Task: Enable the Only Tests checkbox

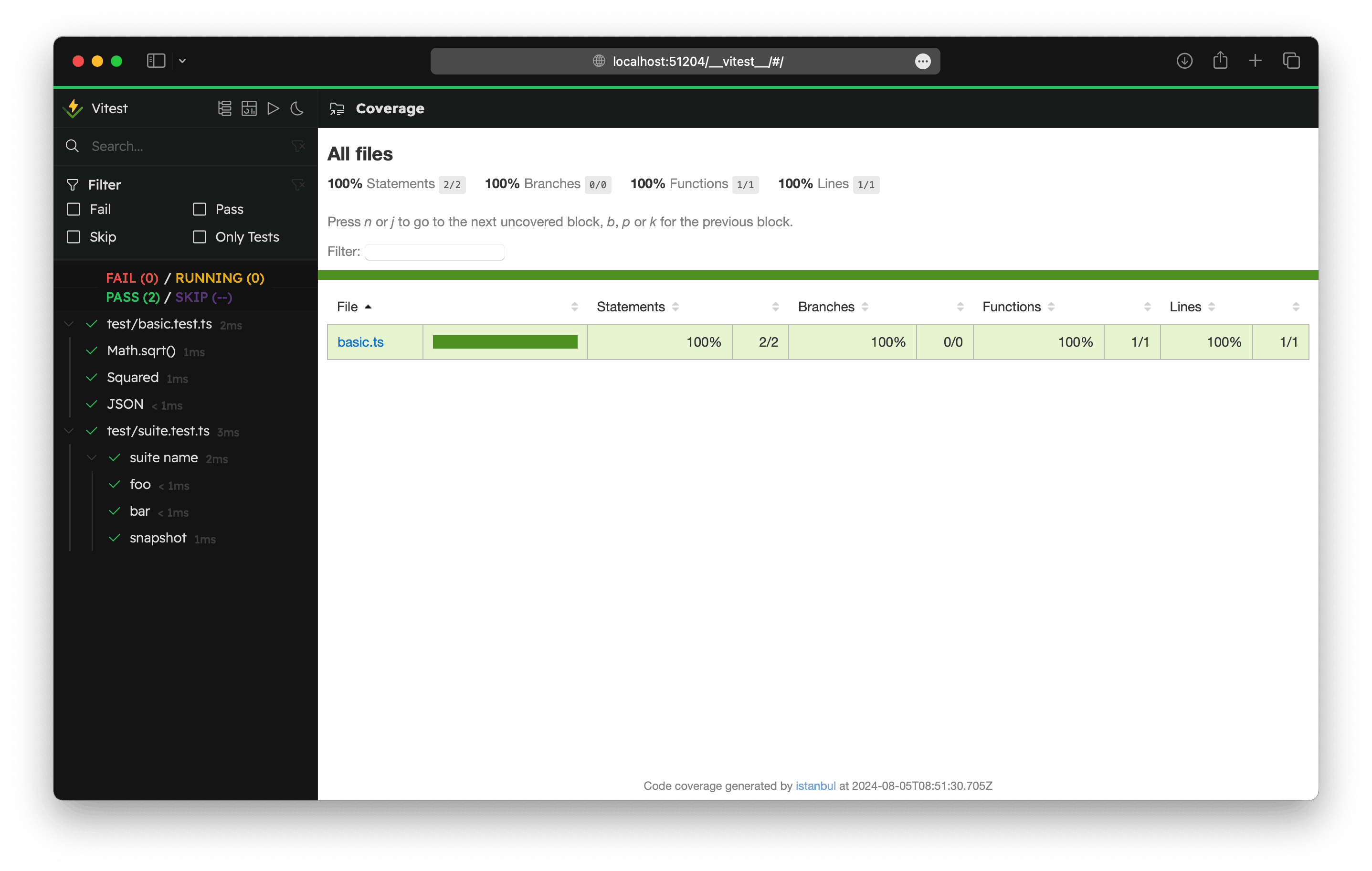Action: (200, 236)
